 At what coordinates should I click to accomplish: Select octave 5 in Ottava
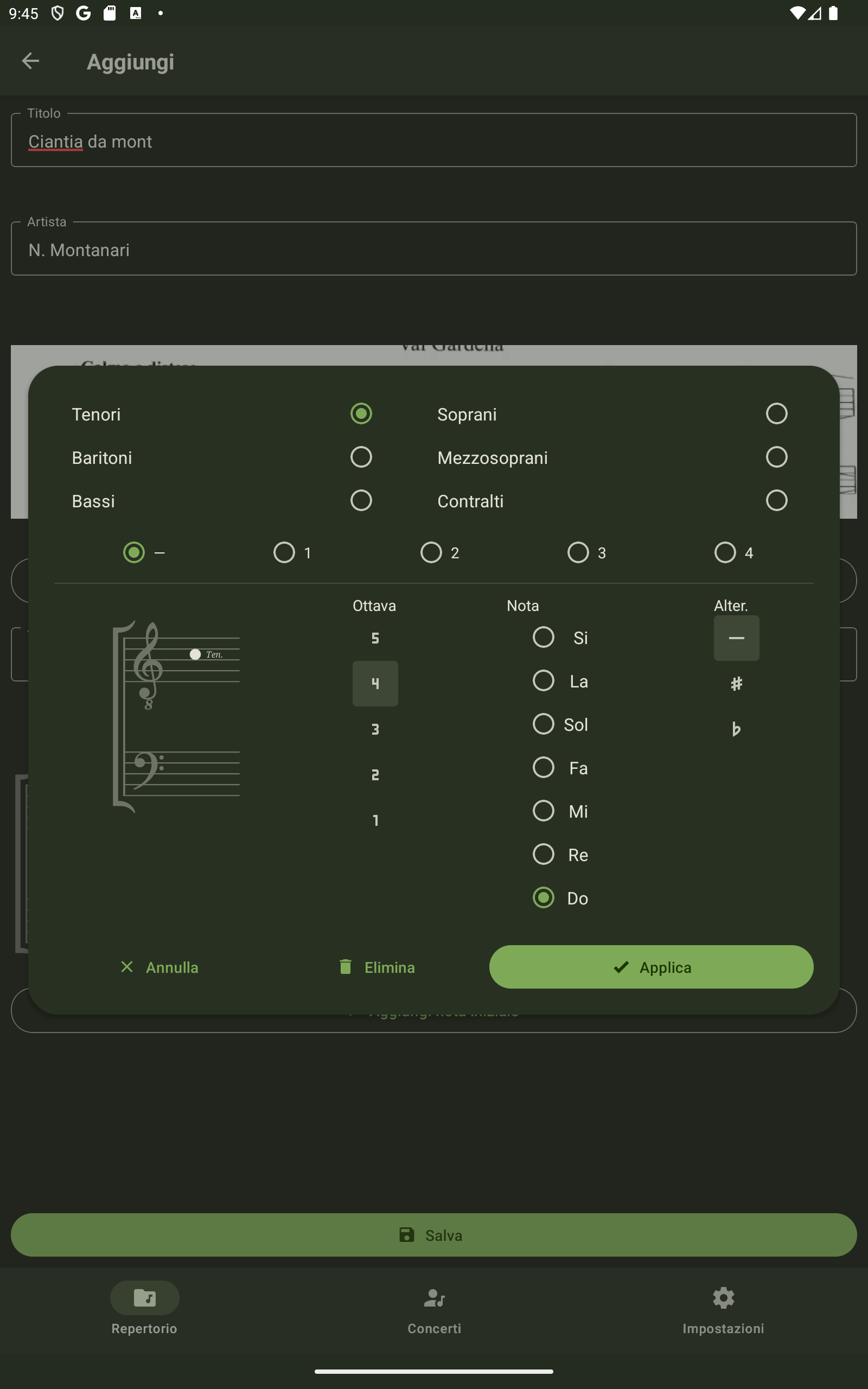(375, 638)
